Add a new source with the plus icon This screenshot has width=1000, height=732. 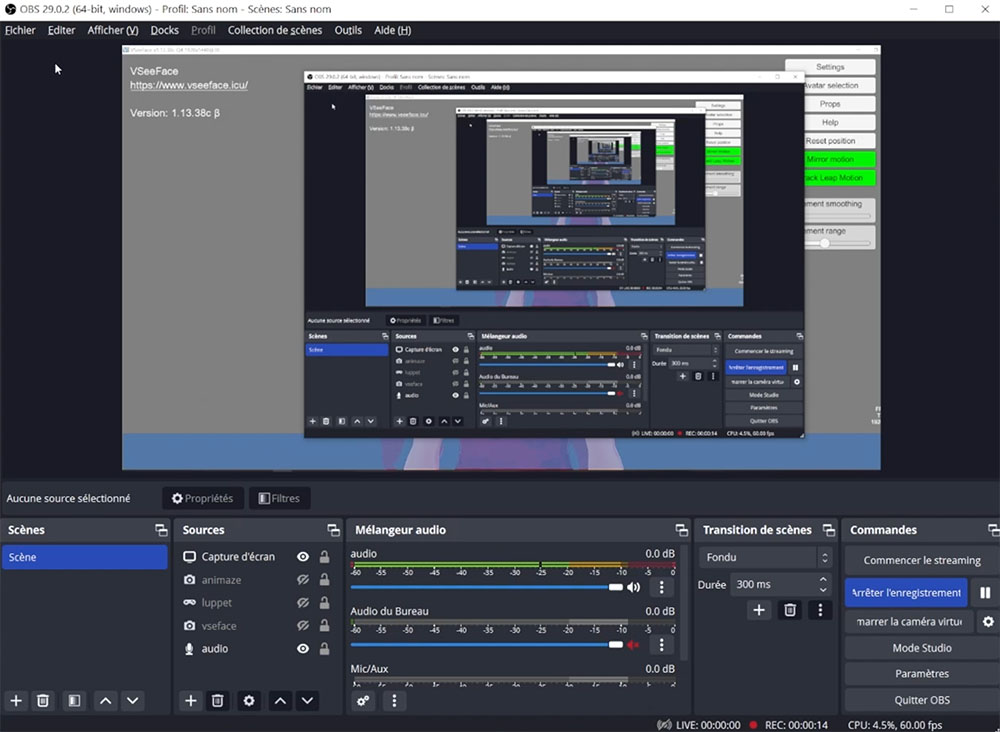pyautogui.click(x=191, y=701)
